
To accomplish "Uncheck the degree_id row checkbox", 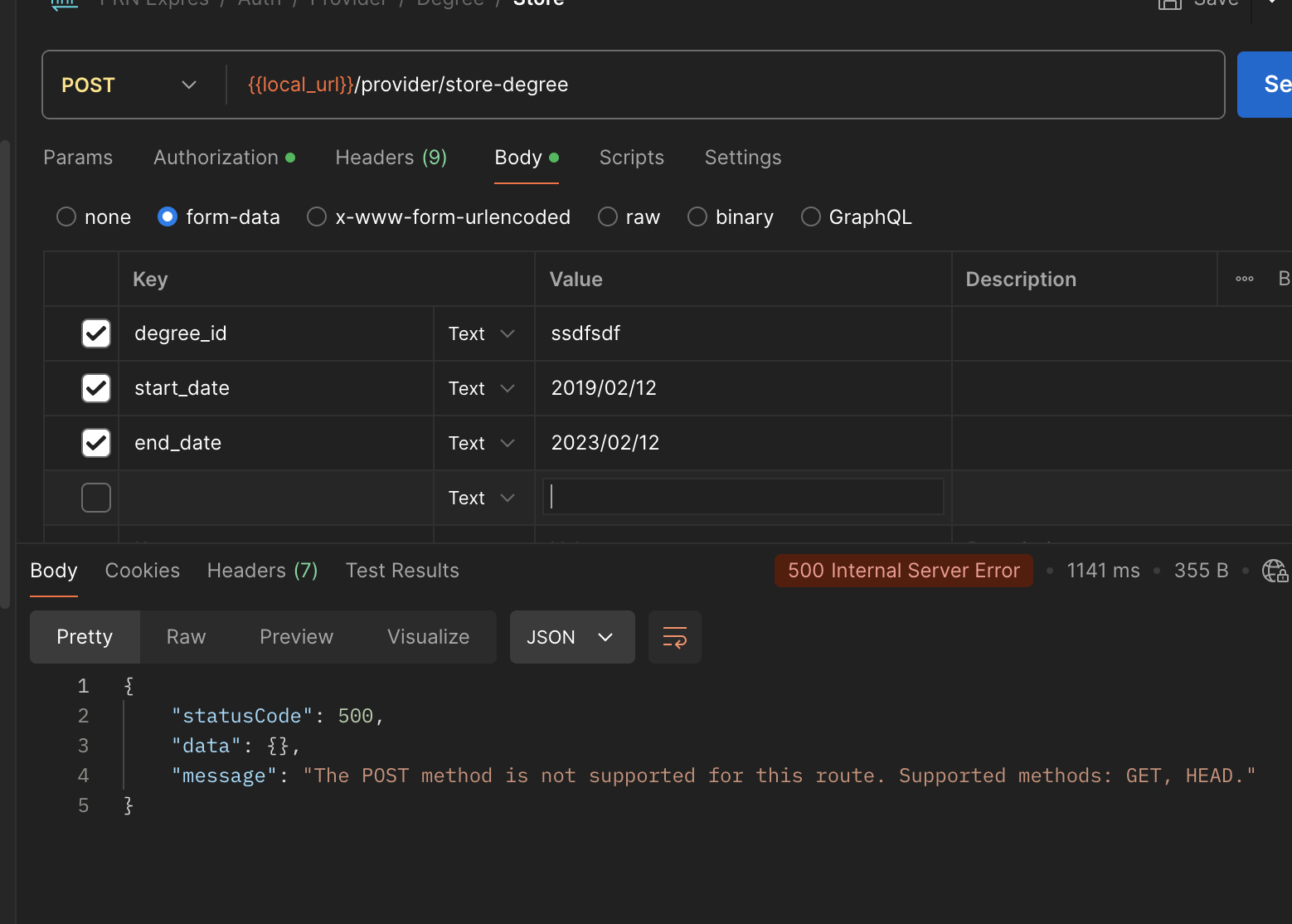I will [x=96, y=333].
